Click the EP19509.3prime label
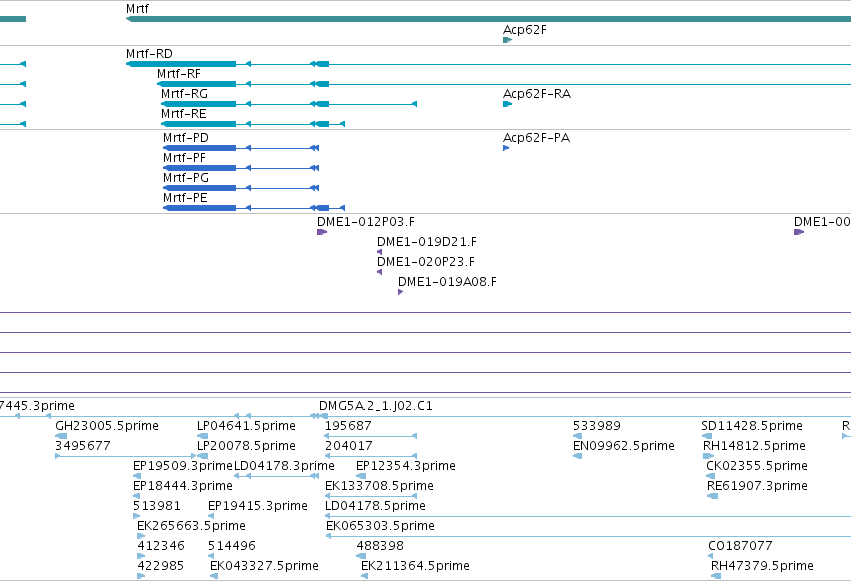 point(182,466)
